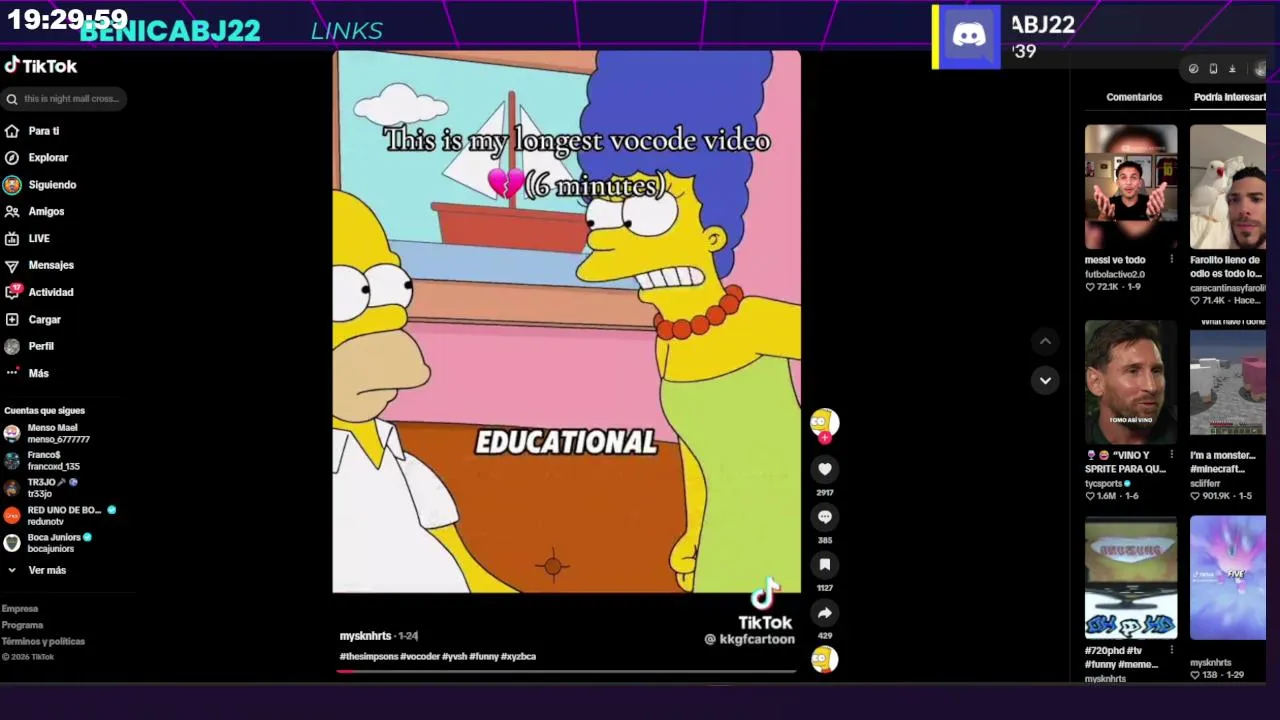
Task: Open the #xyzbca hashtag
Action: pyautogui.click(x=519, y=657)
